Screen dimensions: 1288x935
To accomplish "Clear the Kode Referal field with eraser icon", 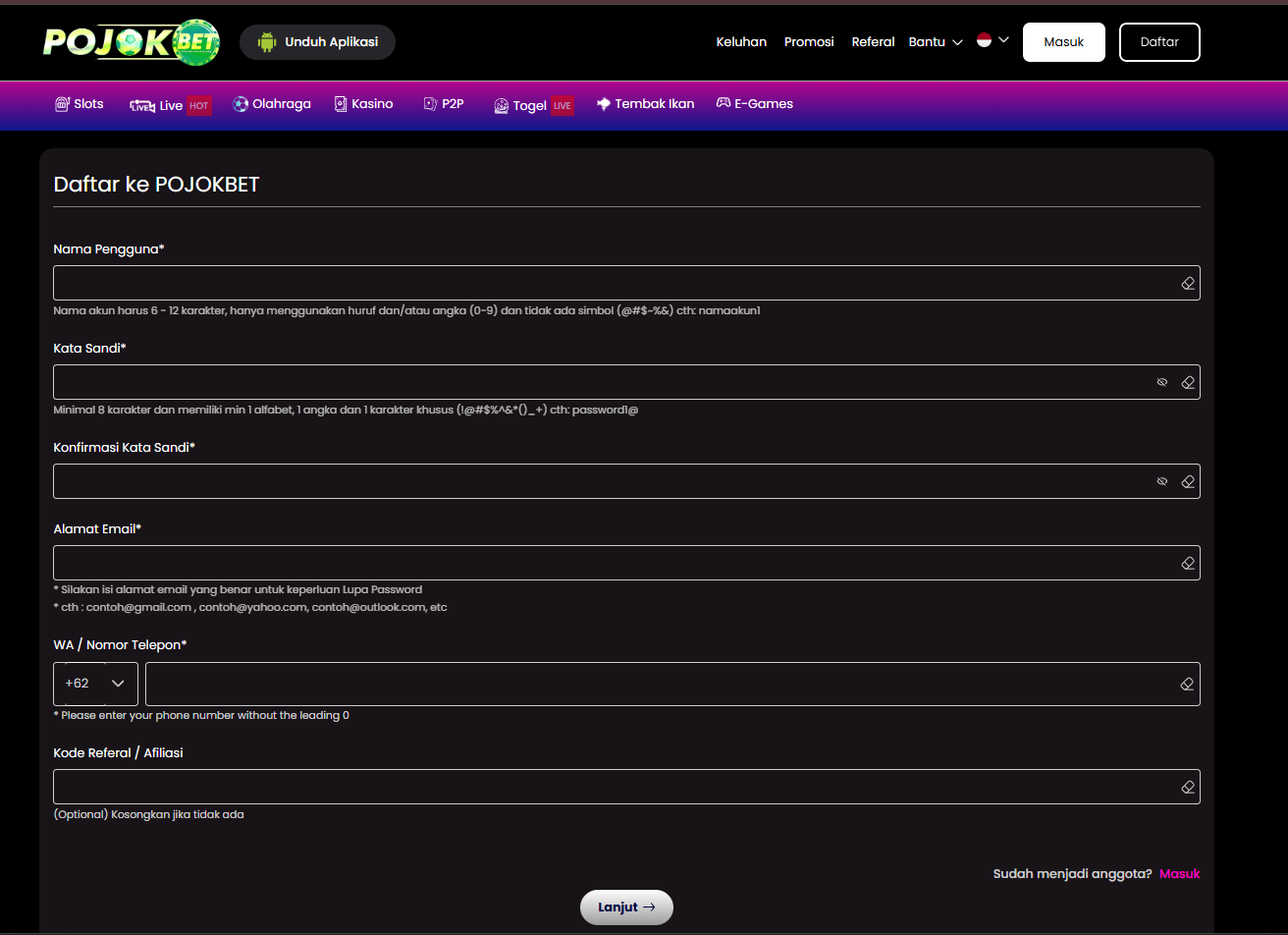I will [1187, 788].
